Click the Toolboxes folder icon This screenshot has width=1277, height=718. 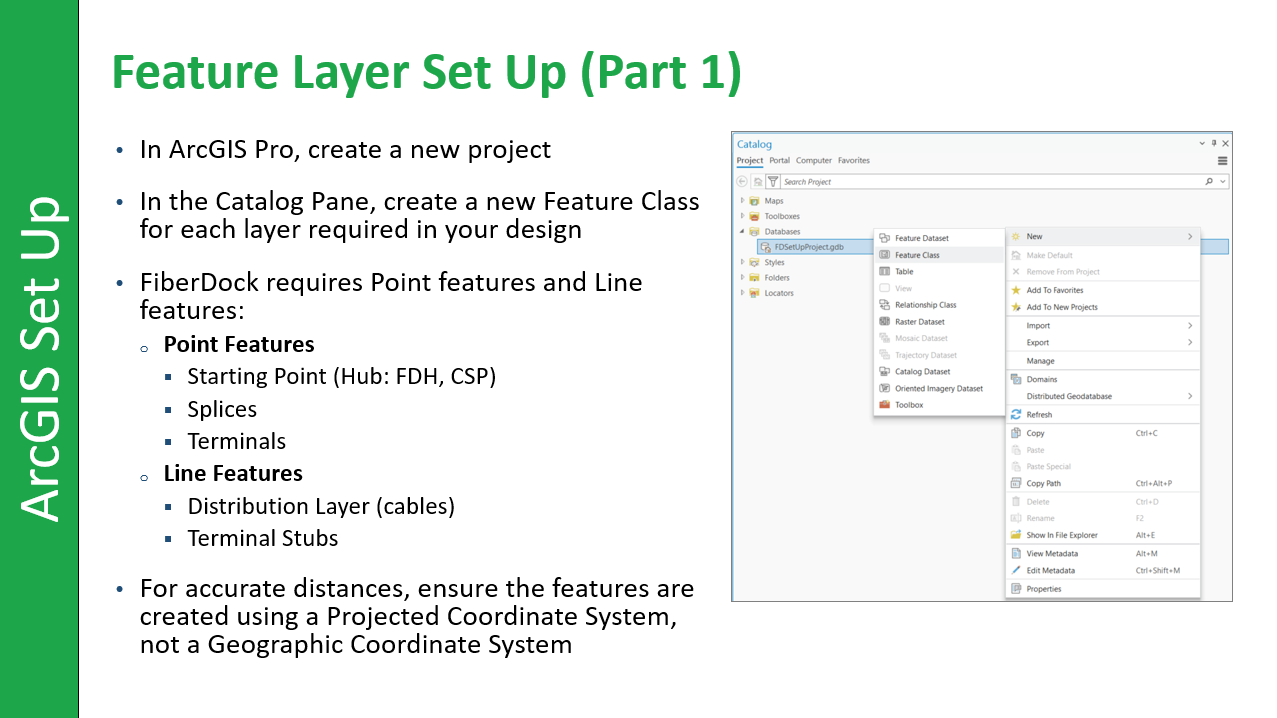(753, 216)
